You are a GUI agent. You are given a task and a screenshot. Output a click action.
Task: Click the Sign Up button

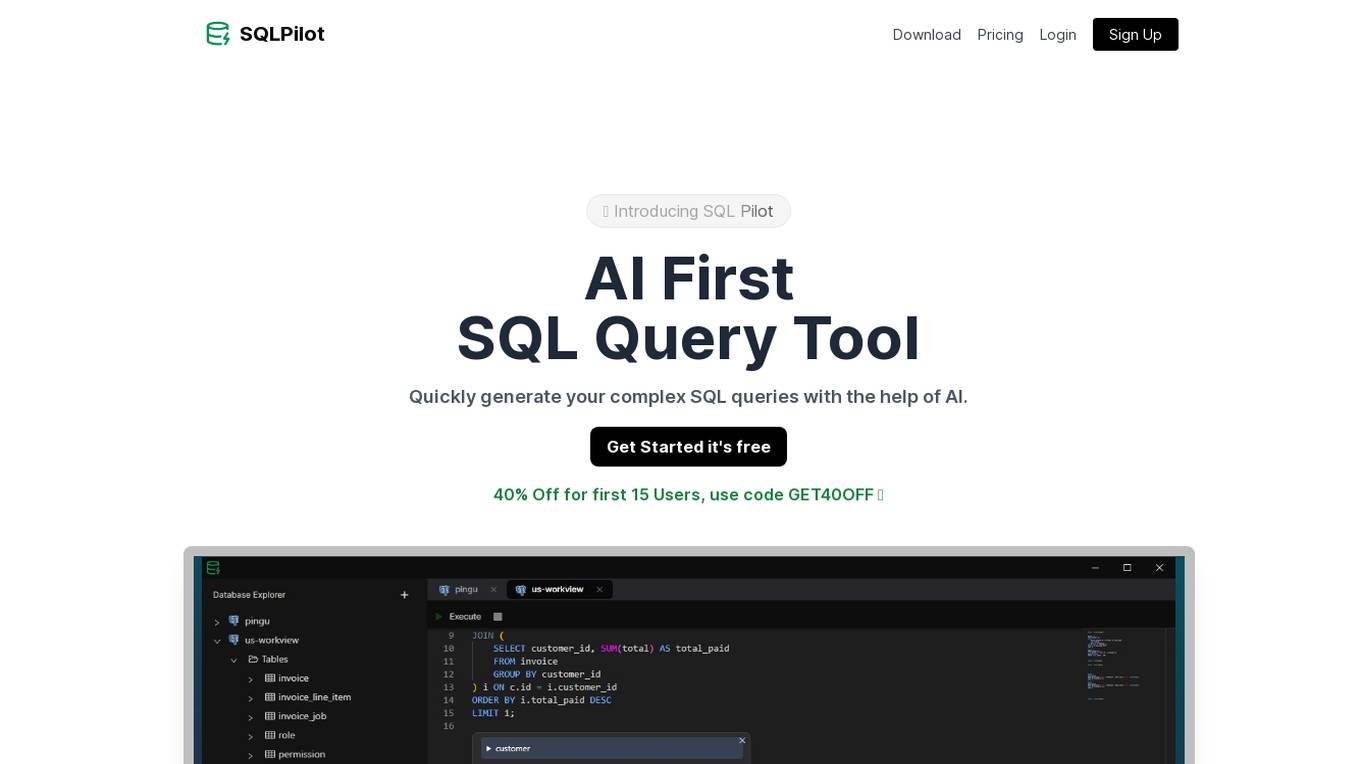pyautogui.click(x=1135, y=34)
